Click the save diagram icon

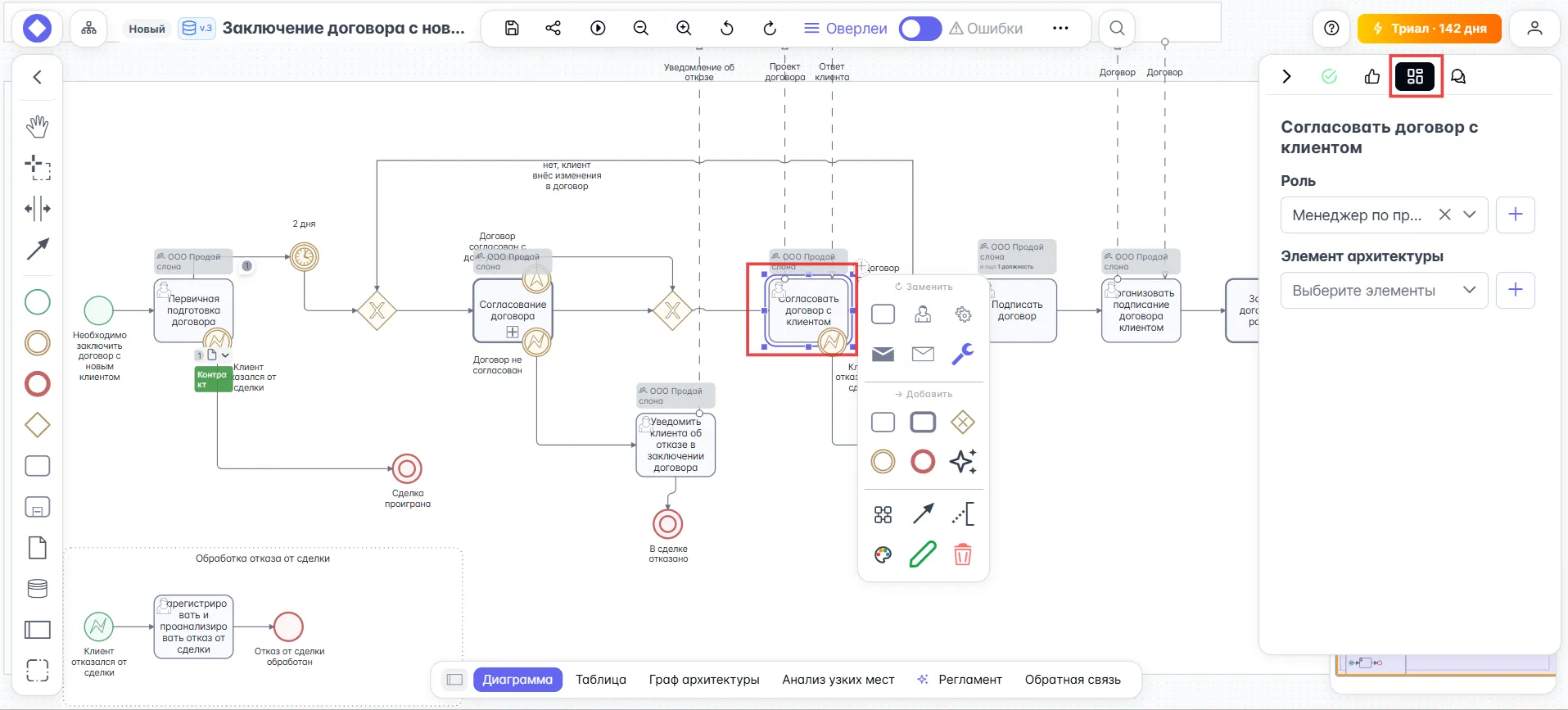pos(512,28)
